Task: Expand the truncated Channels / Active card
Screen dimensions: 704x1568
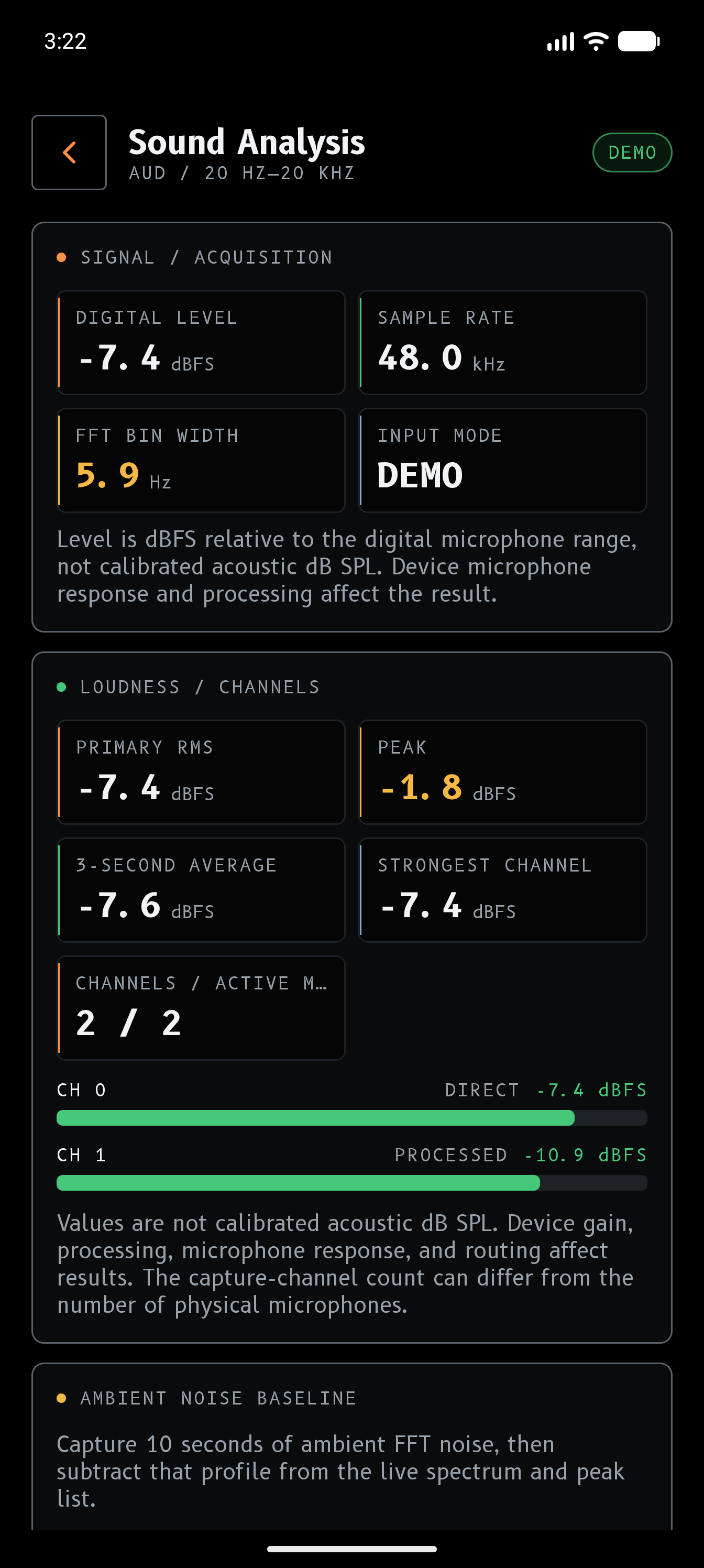Action: (x=201, y=1008)
